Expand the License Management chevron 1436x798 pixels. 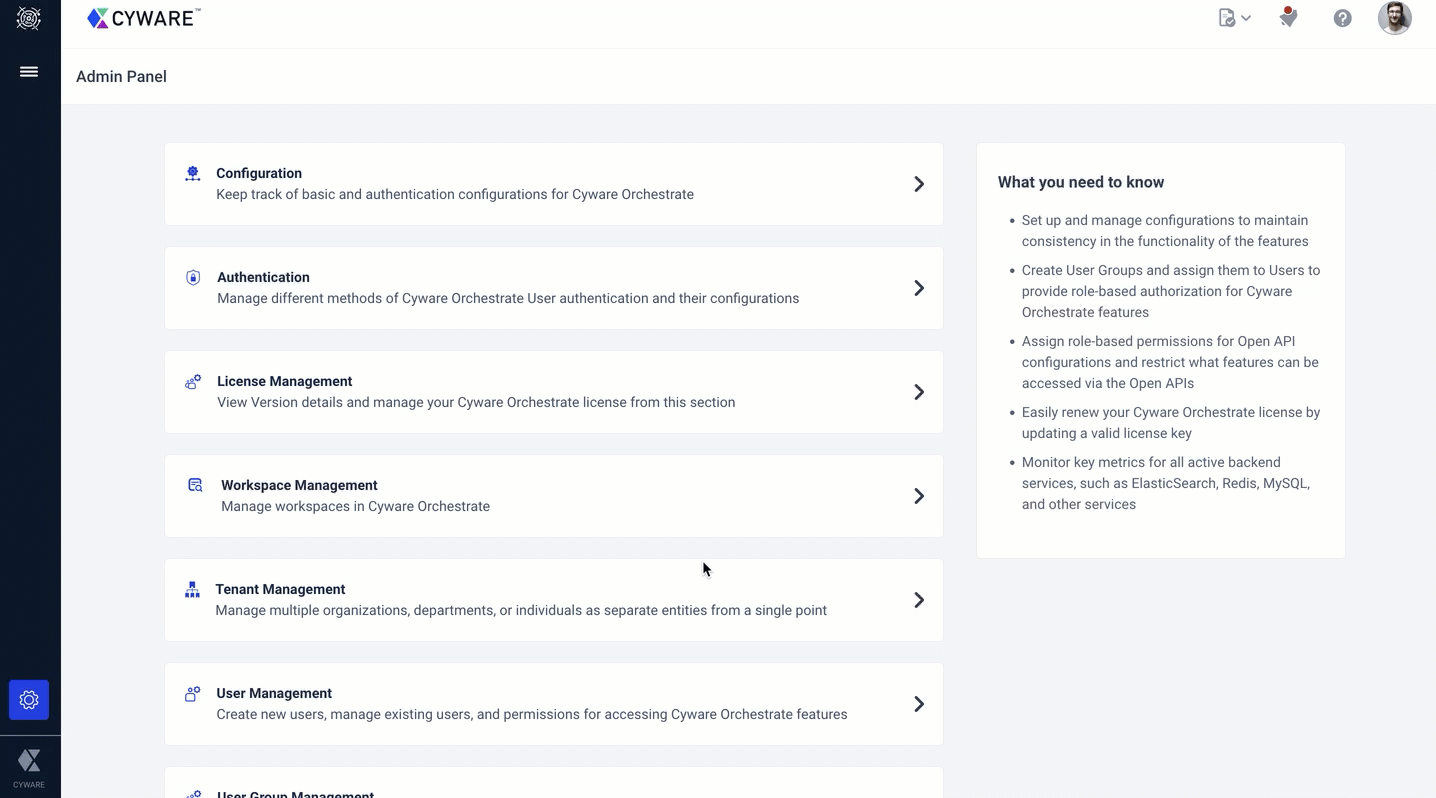tap(918, 392)
